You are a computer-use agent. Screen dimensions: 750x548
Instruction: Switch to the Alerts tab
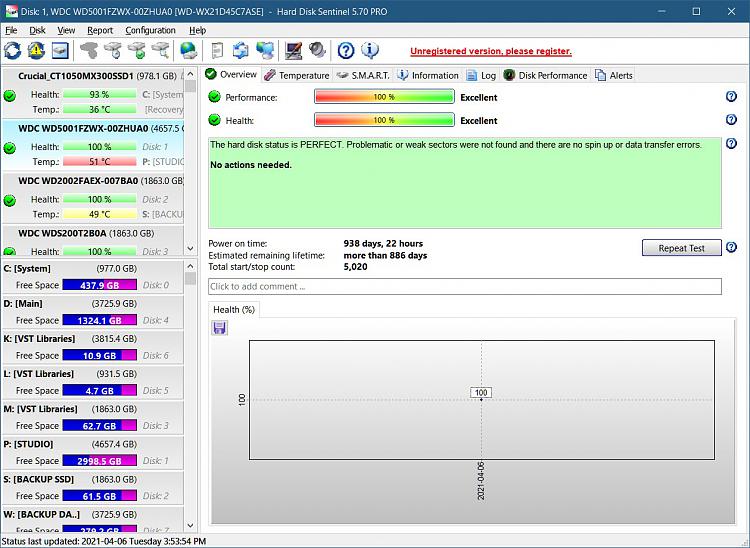click(614, 76)
